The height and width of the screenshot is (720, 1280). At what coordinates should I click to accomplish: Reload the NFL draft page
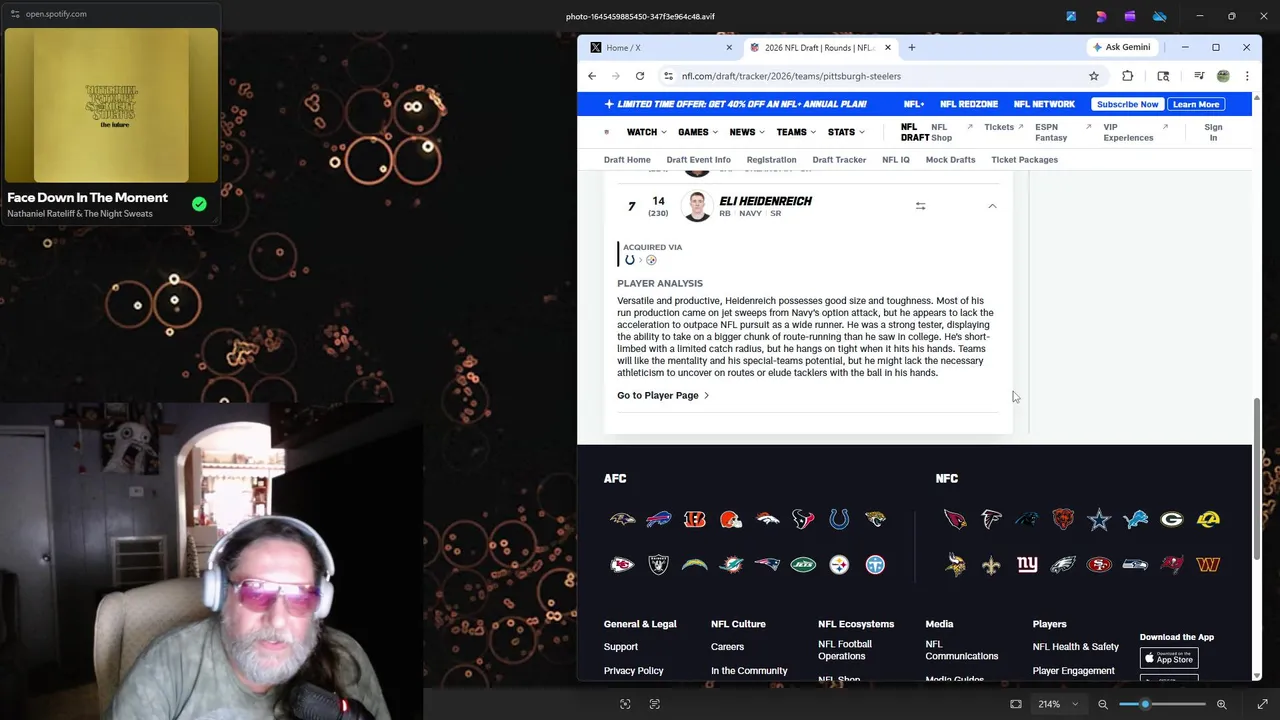pyautogui.click(x=640, y=76)
